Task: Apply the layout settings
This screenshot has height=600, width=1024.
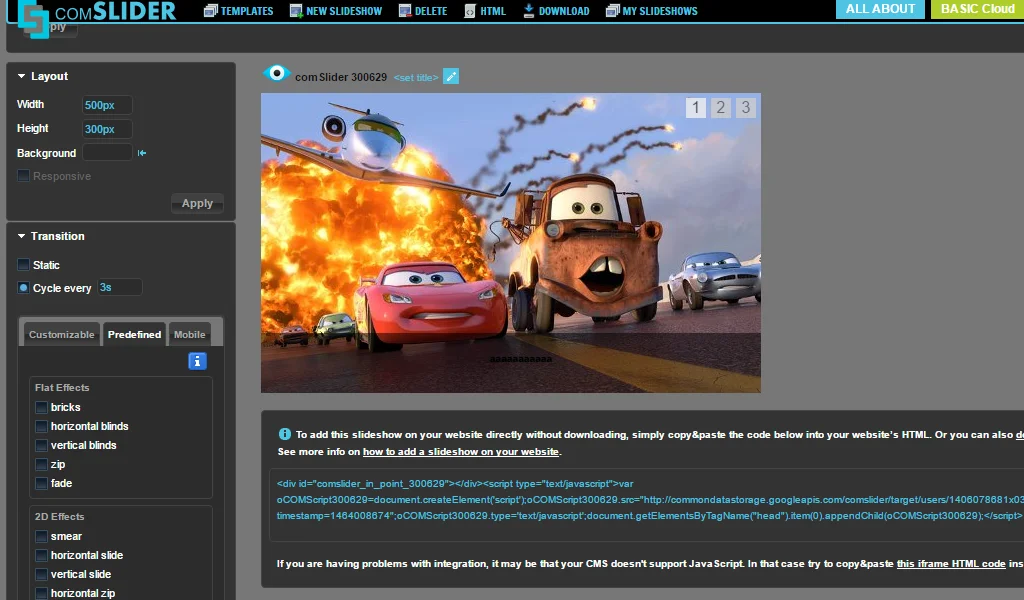Action: pos(196,203)
